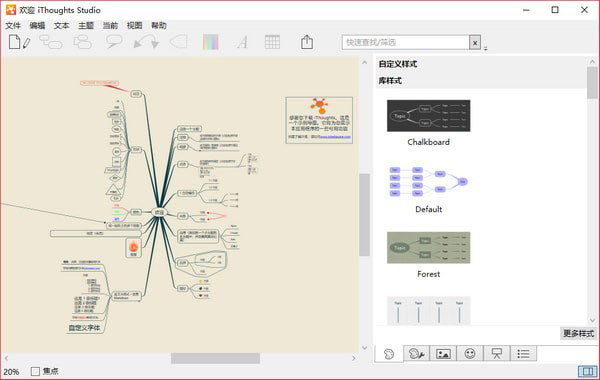Toggle the 焦点 focus checkbox

pos(35,371)
